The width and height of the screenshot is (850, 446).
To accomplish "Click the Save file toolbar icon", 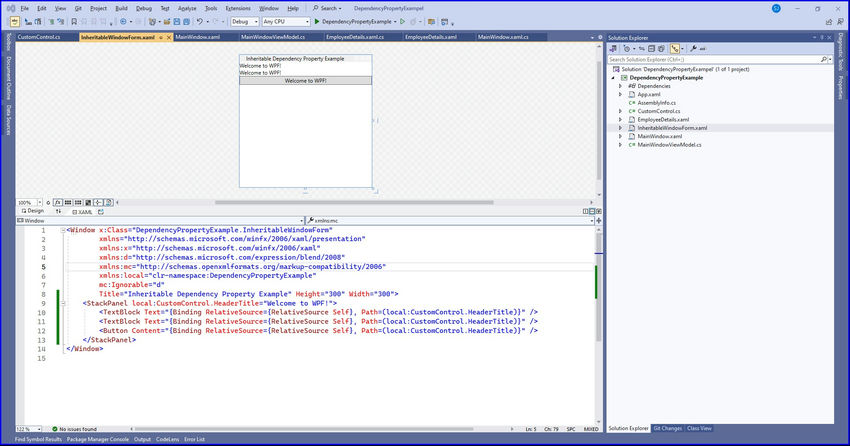I will point(177,22).
